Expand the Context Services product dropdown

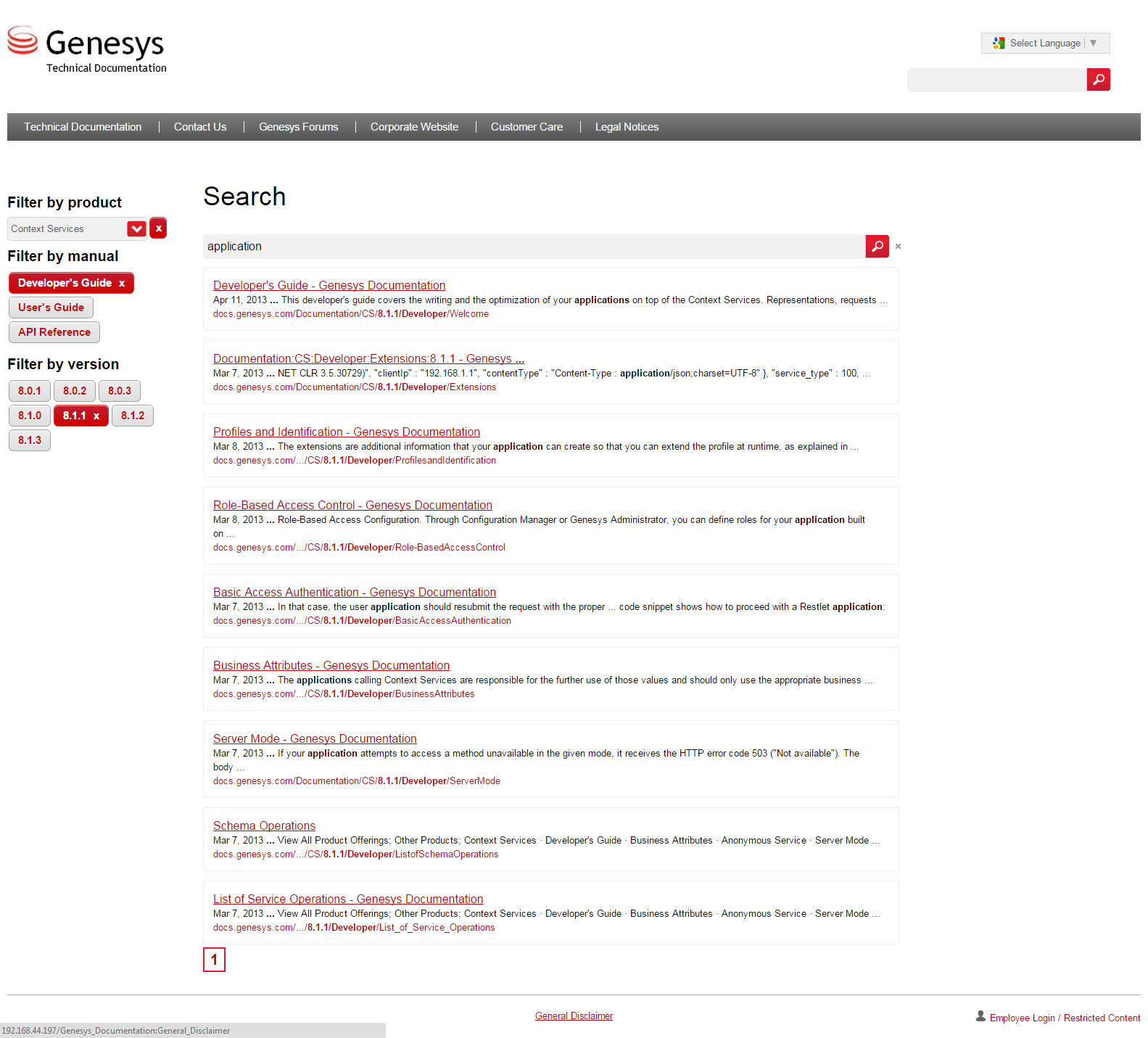pos(136,228)
